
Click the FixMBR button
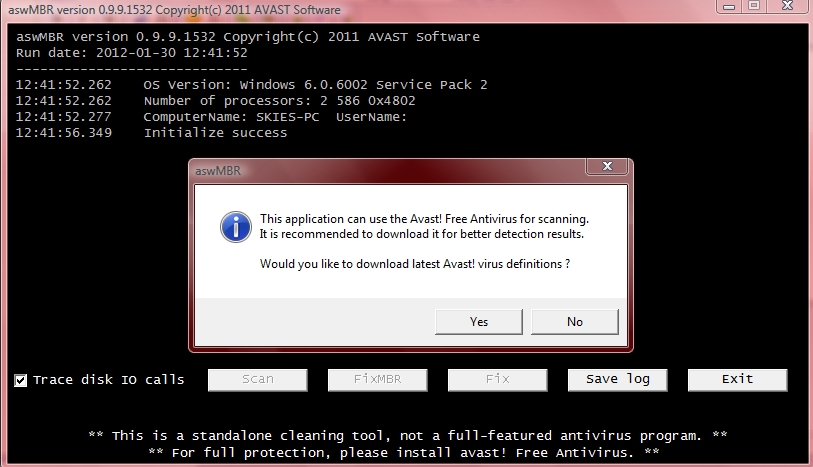click(377, 380)
